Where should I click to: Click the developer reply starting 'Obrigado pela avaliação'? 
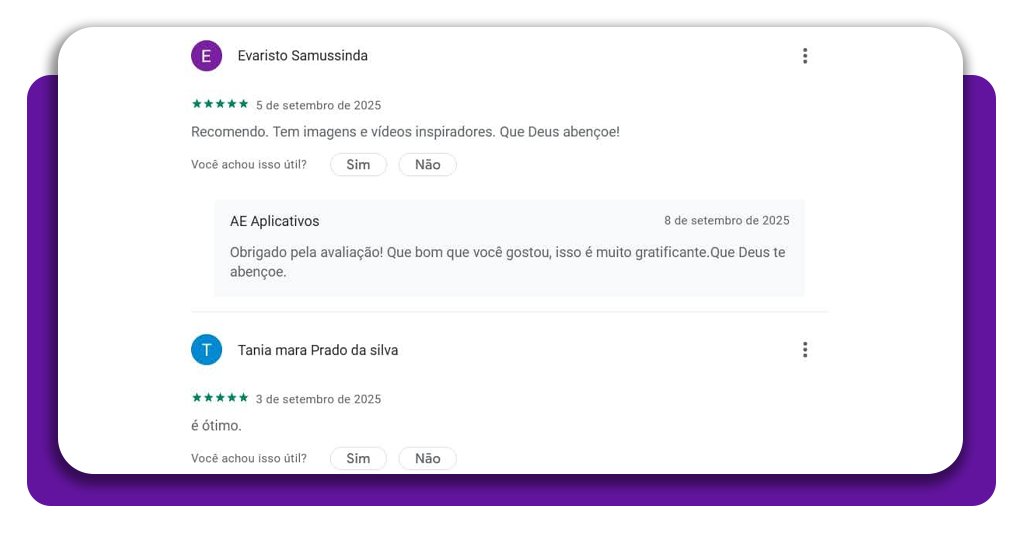pyautogui.click(x=507, y=262)
